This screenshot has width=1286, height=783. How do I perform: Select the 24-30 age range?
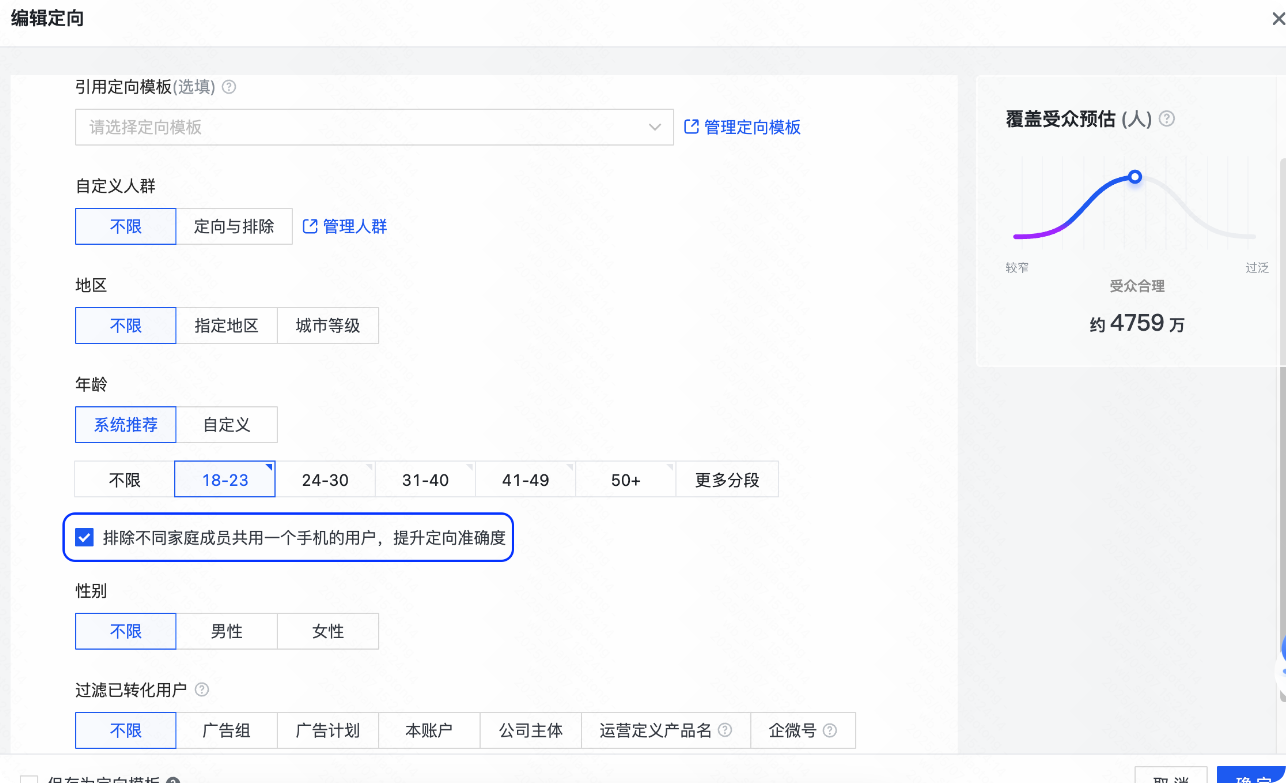click(x=325, y=479)
